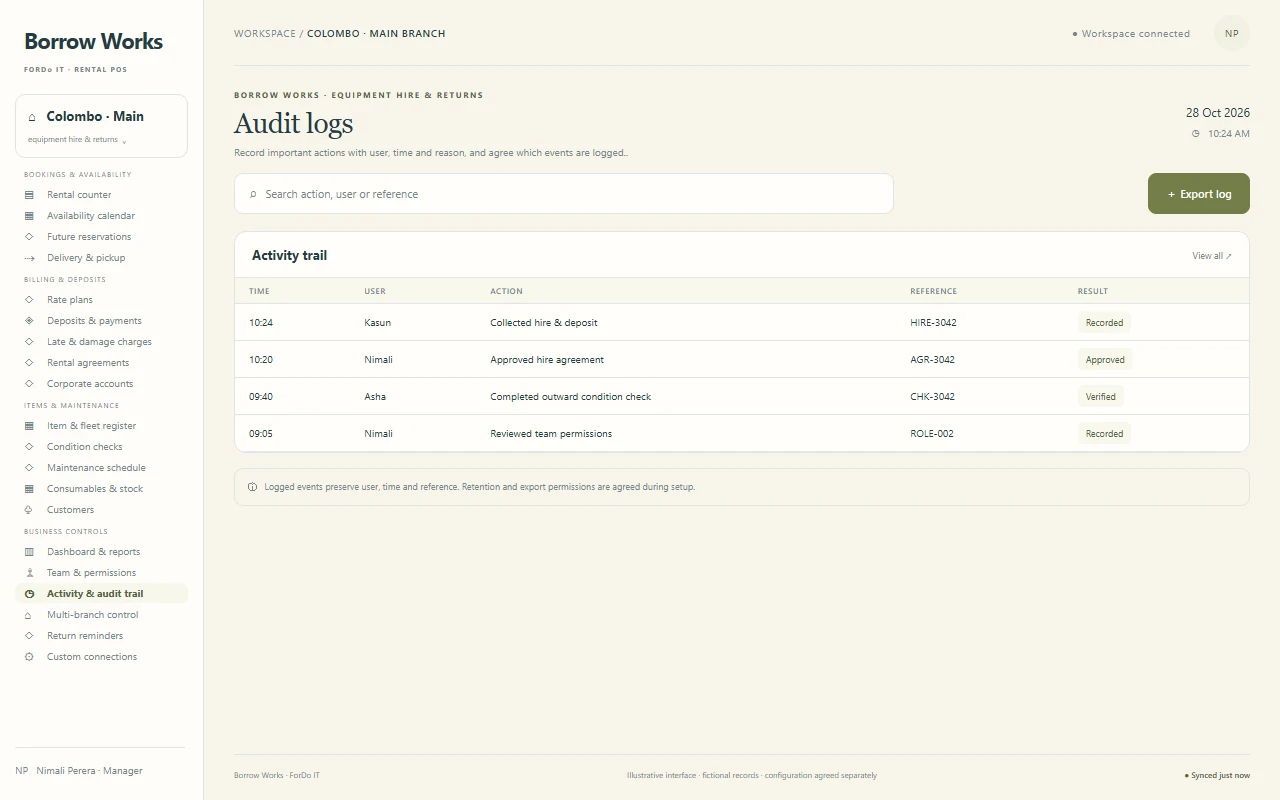The image size is (1280, 800).
Task: Click the Condition checks icon
Action: 29,447
